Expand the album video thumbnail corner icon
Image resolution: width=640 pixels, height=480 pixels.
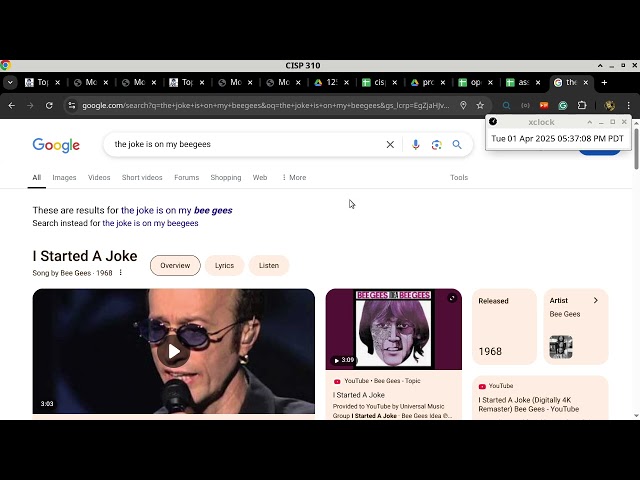[452, 298]
